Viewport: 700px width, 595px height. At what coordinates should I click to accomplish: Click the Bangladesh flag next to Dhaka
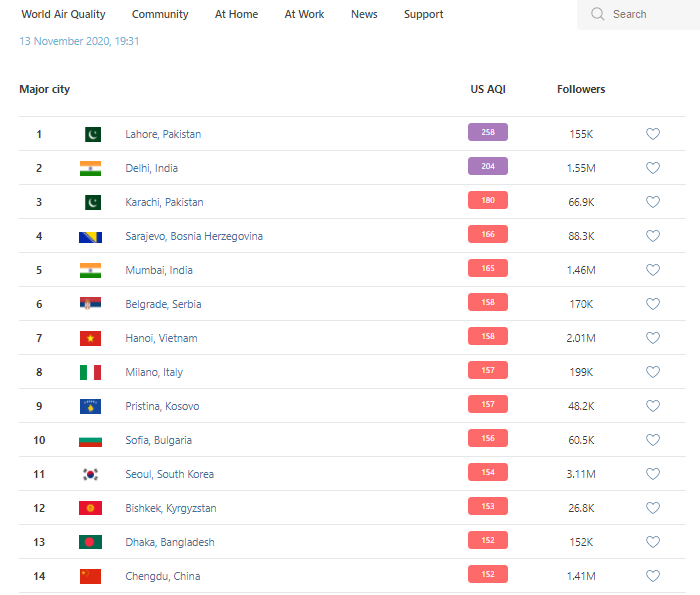[x=91, y=542]
